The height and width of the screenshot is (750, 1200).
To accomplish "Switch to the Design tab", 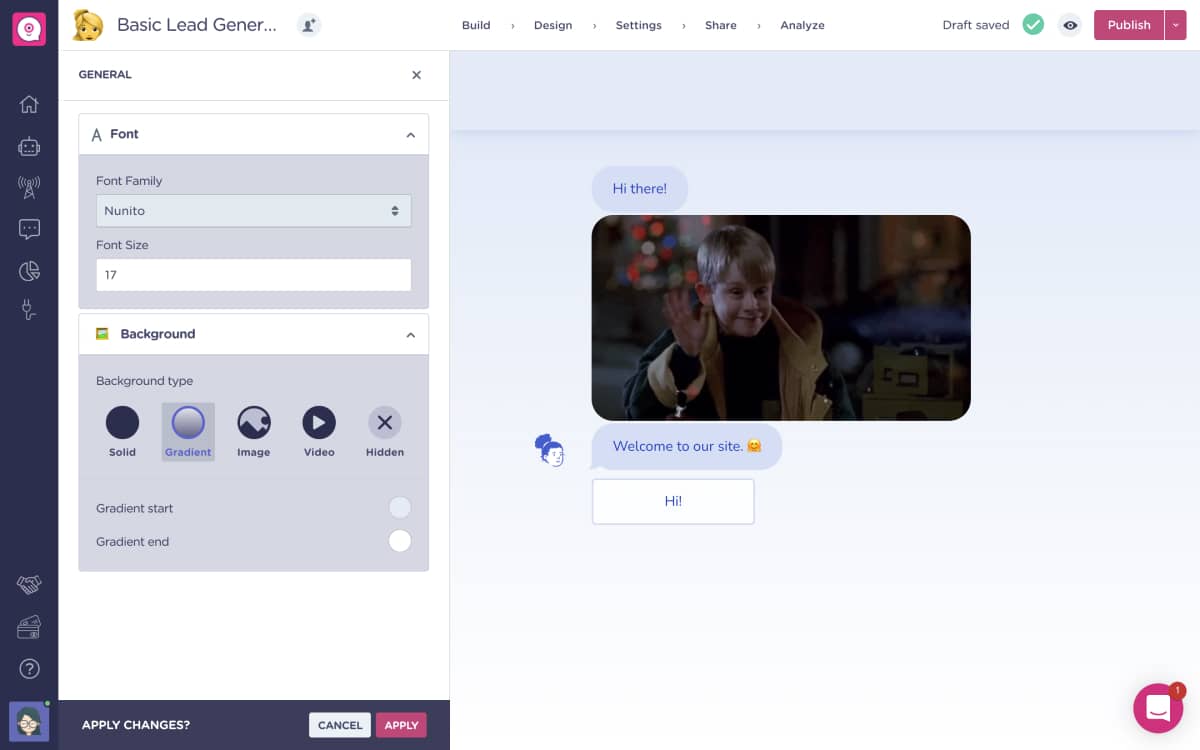I will point(553,25).
